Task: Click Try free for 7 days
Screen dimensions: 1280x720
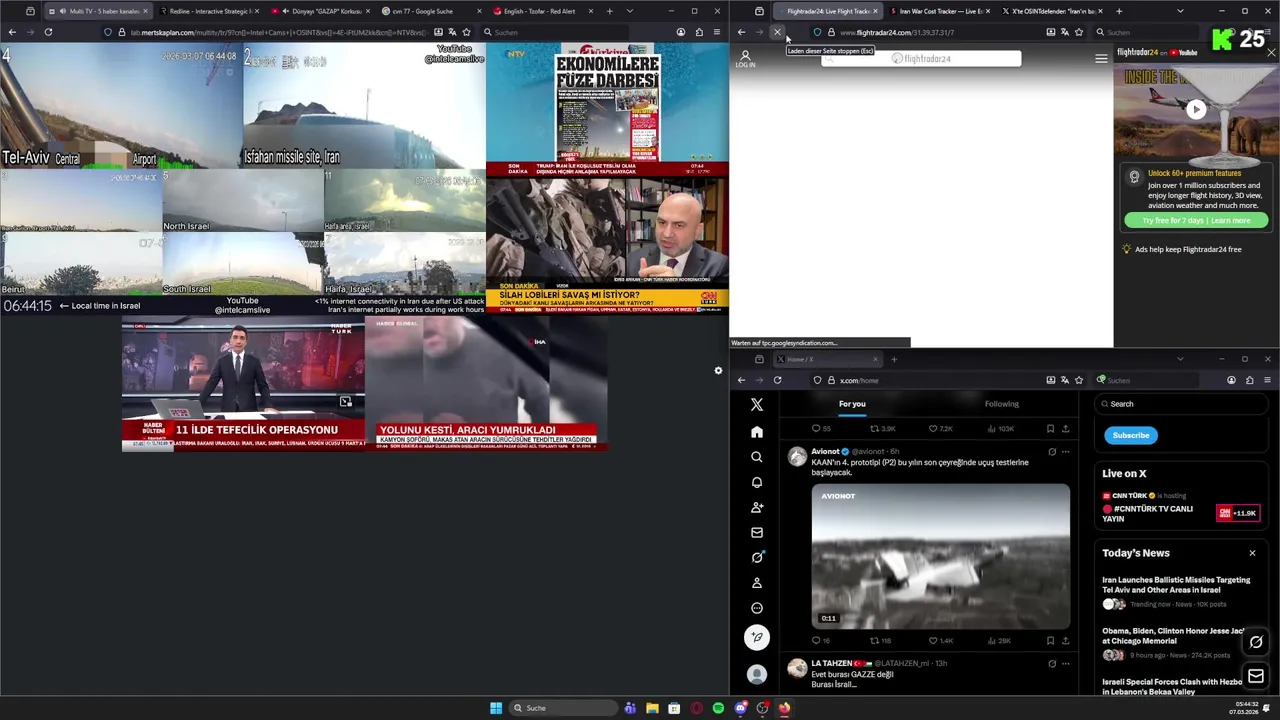Action: pyautogui.click(x=1196, y=220)
